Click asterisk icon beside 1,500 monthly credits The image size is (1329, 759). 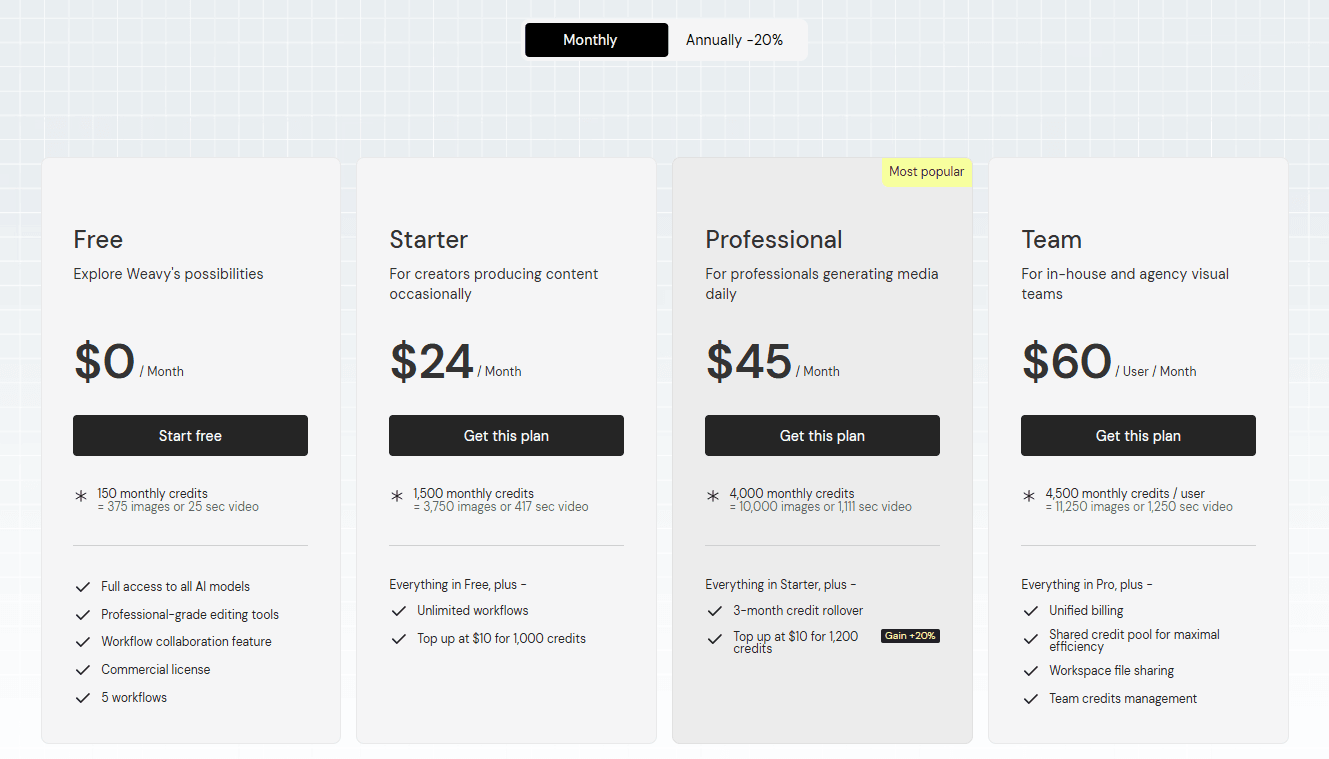[x=397, y=496]
